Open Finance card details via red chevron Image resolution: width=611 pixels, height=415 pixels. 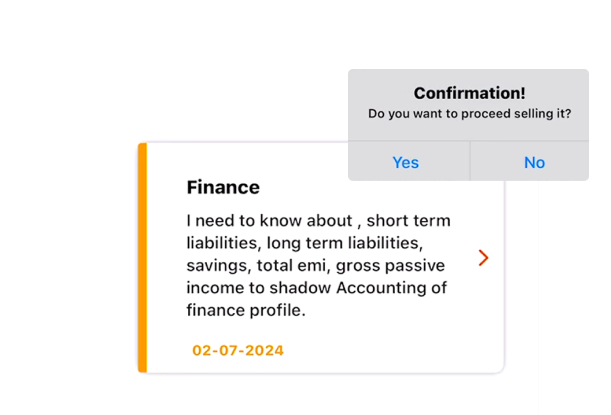483,258
